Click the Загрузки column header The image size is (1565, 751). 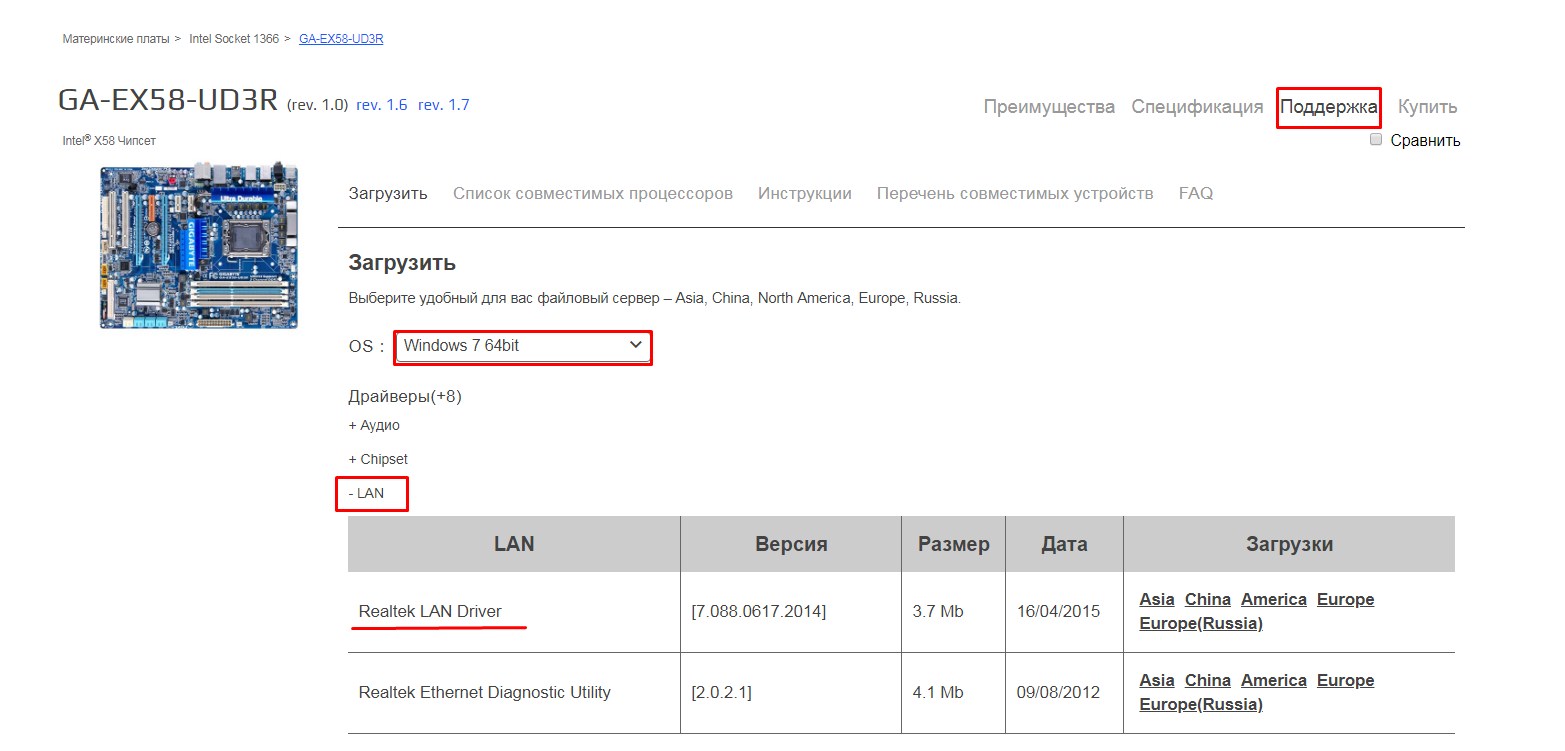pyautogui.click(x=1289, y=544)
